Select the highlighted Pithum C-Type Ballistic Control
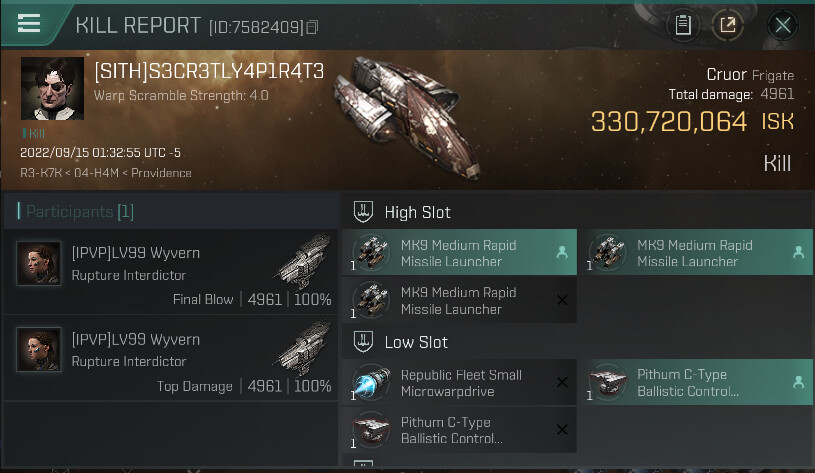Image resolution: width=815 pixels, height=473 pixels. 697,383
